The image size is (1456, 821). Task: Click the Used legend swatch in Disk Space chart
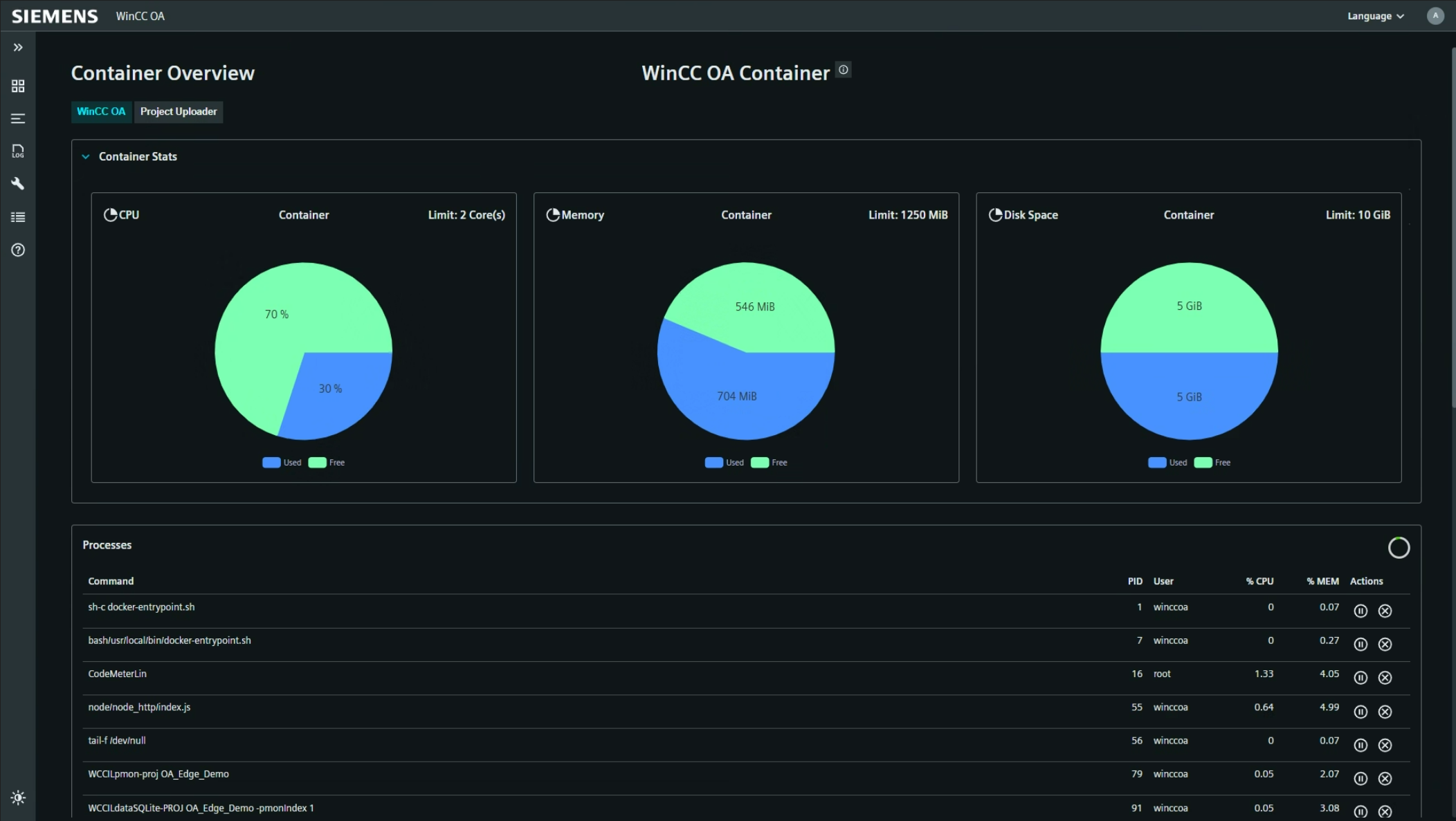[1157, 463]
